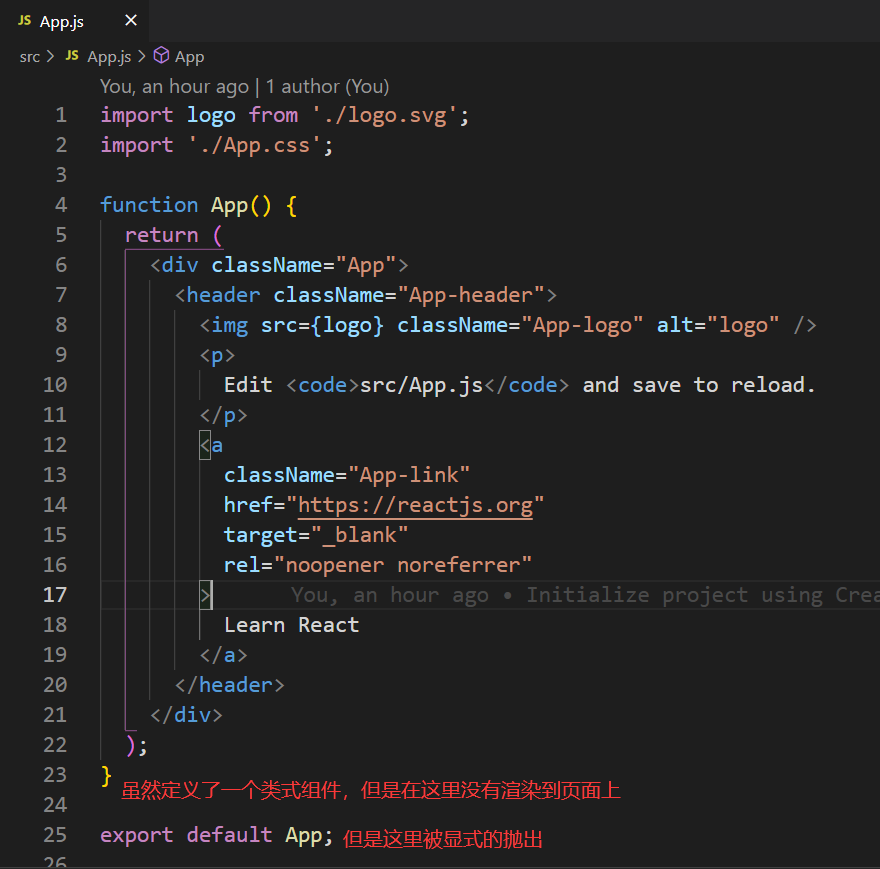Click the JS file icon in the tab
Image resolution: width=880 pixels, height=869 pixels.
[x=24, y=21]
